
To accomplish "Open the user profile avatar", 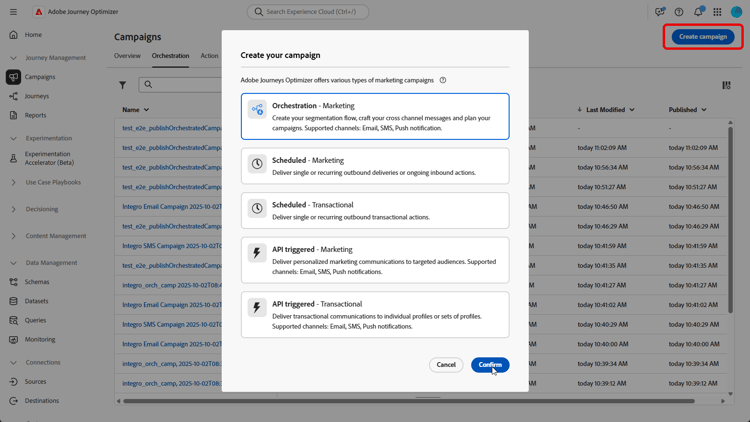I will point(737,11).
